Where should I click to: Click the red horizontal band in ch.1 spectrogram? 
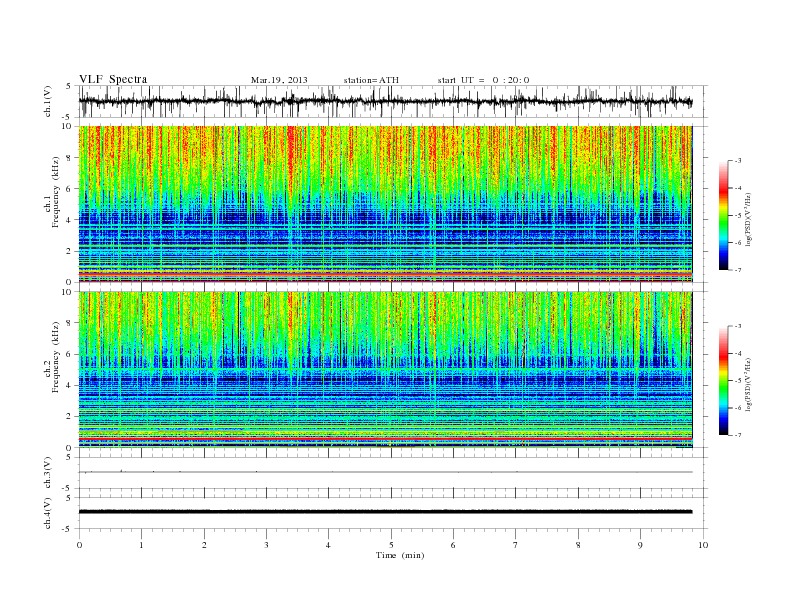point(385,273)
